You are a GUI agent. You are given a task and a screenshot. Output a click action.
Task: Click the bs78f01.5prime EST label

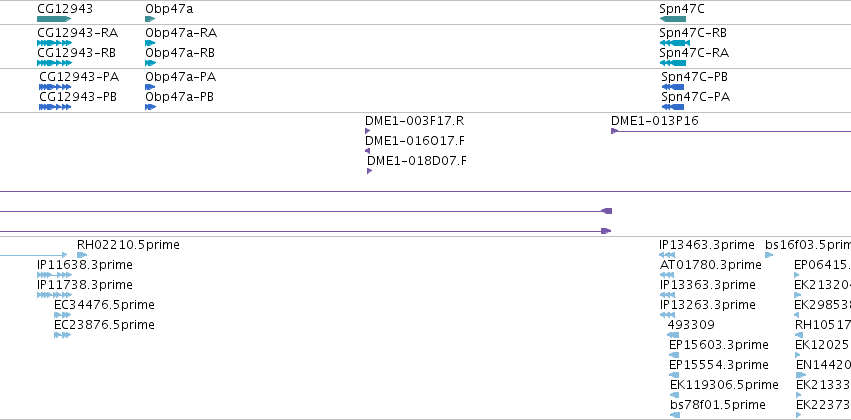717,405
